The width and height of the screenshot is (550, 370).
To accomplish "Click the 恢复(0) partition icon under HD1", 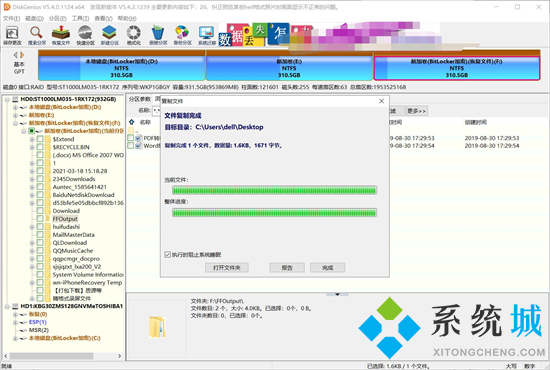I will click(23, 314).
